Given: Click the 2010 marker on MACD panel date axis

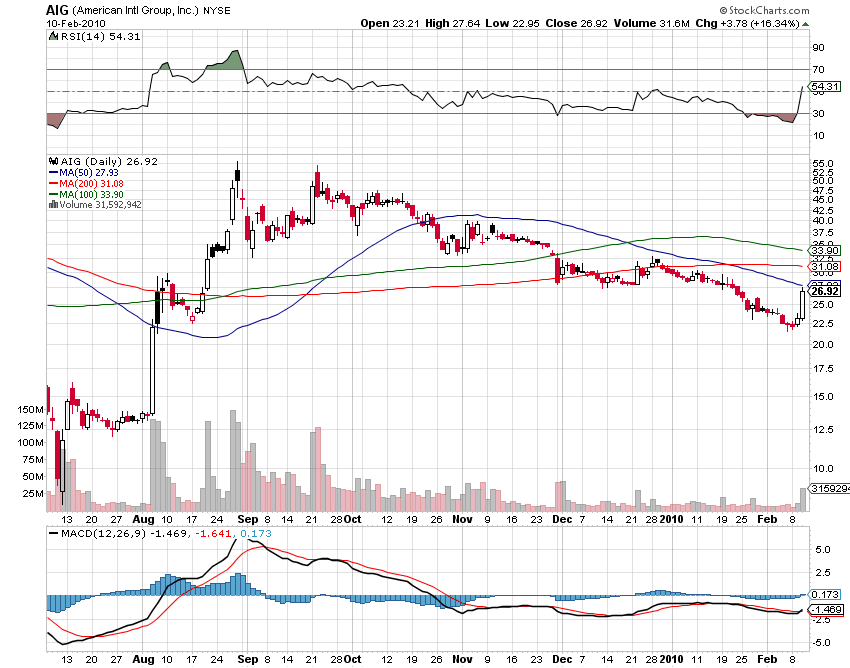Looking at the screenshot, I should [x=671, y=659].
